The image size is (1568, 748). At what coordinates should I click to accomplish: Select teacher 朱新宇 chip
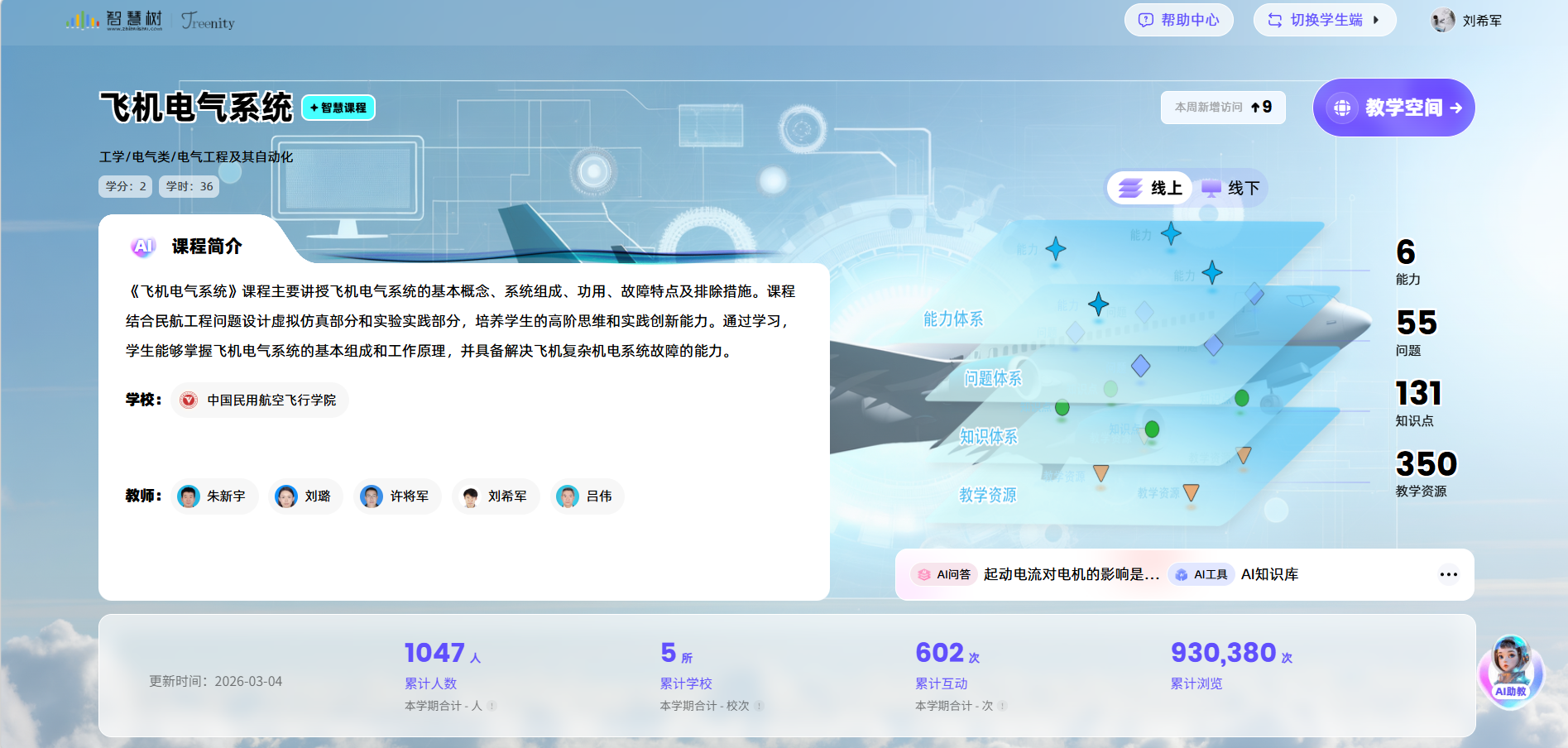click(x=214, y=496)
